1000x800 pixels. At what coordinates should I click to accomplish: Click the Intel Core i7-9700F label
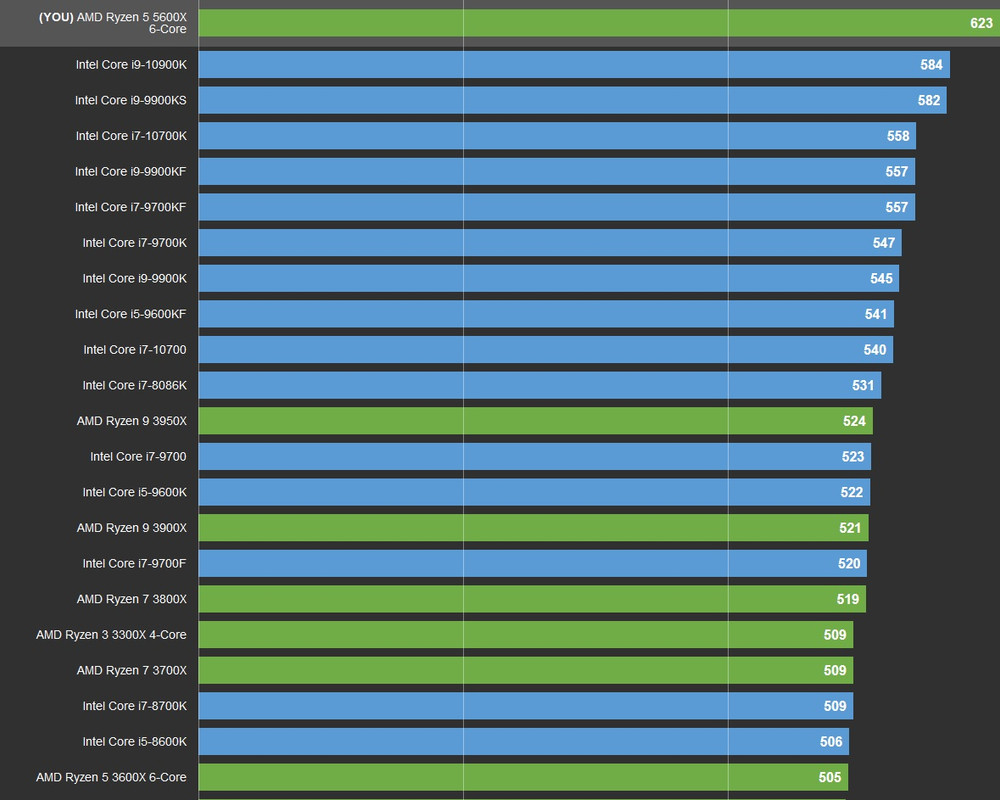coord(135,564)
